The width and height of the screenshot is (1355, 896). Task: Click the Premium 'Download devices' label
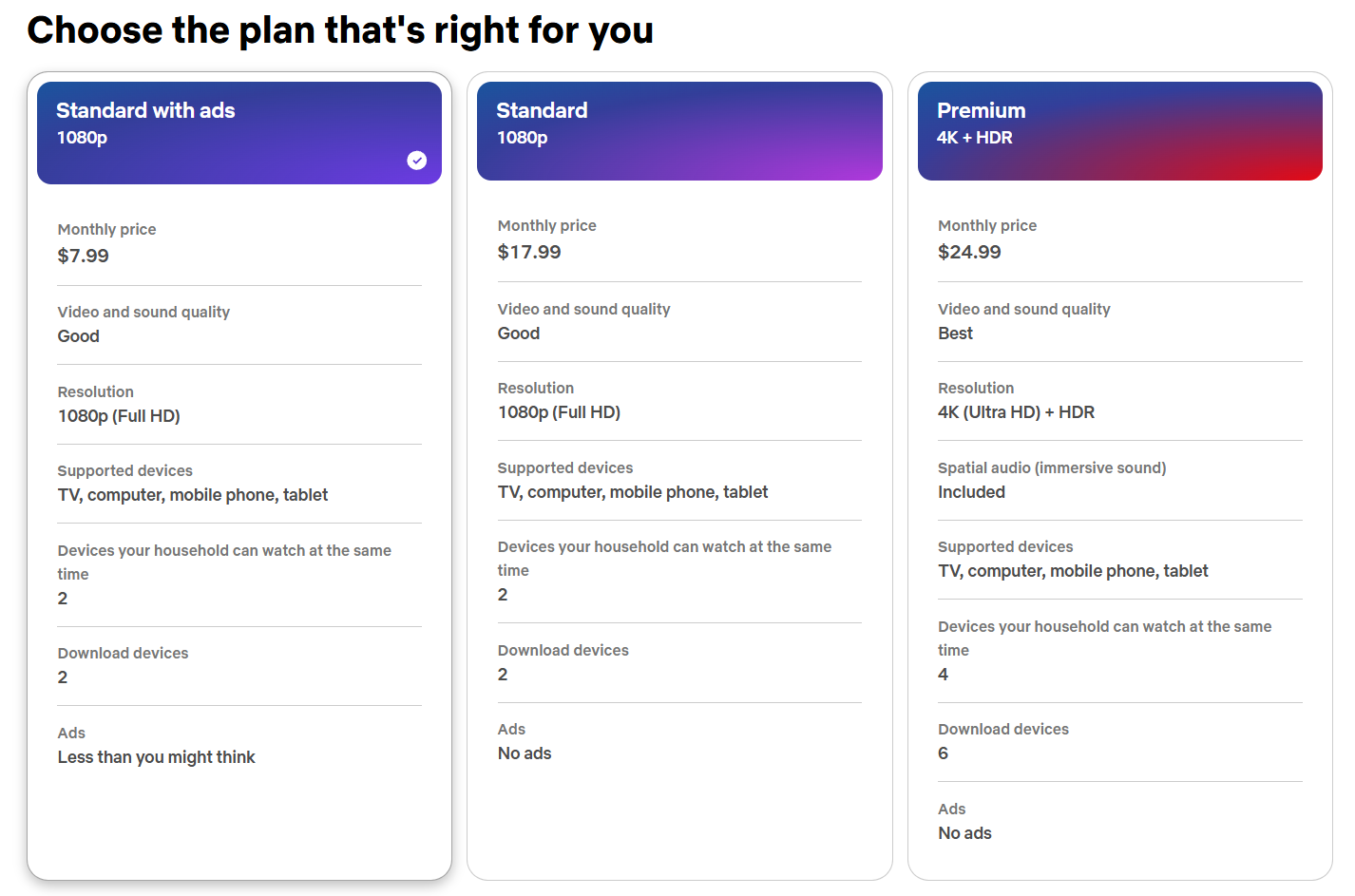(x=1003, y=729)
